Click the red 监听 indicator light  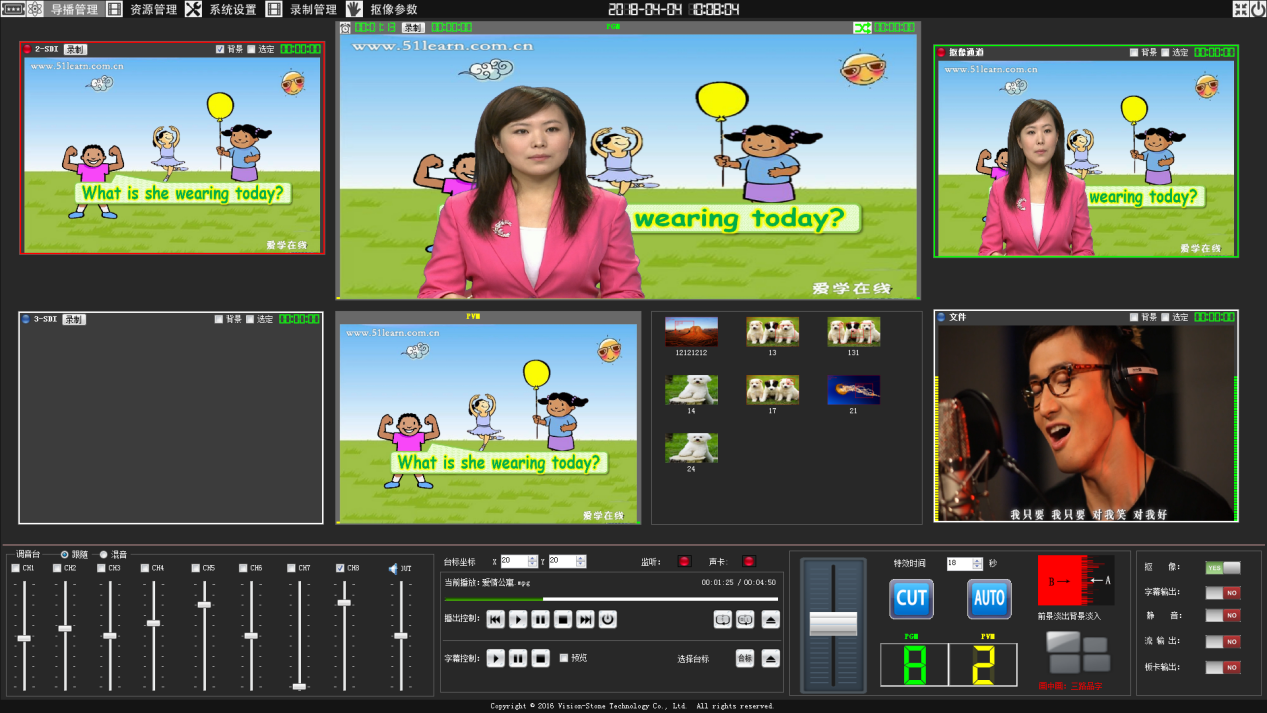(x=684, y=561)
